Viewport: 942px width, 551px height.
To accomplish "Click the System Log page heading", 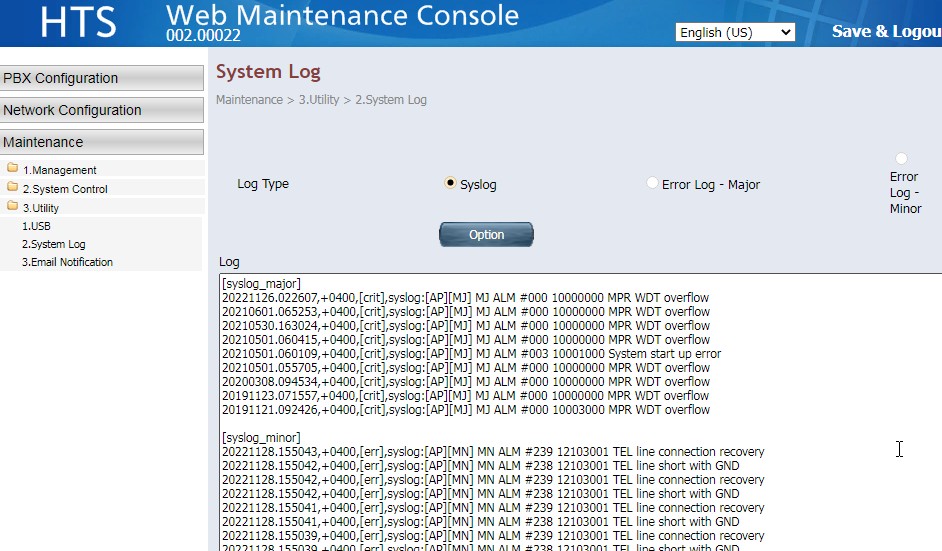I will (268, 72).
